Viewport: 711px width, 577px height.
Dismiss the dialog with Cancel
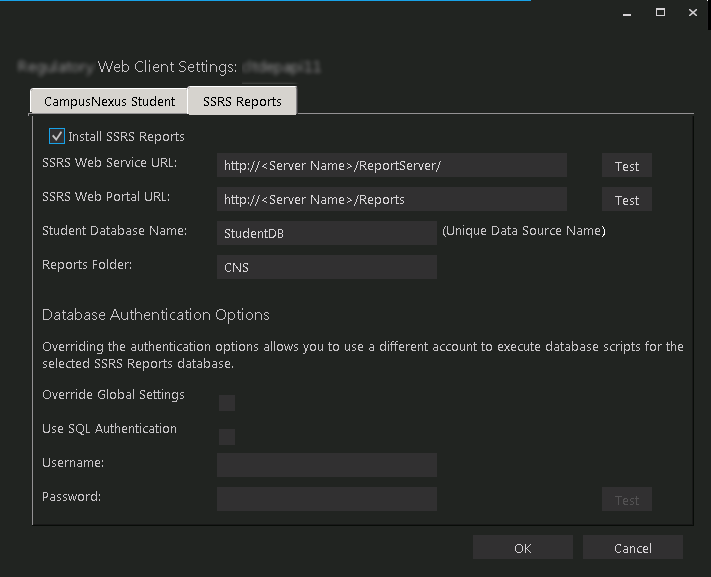tap(632, 548)
